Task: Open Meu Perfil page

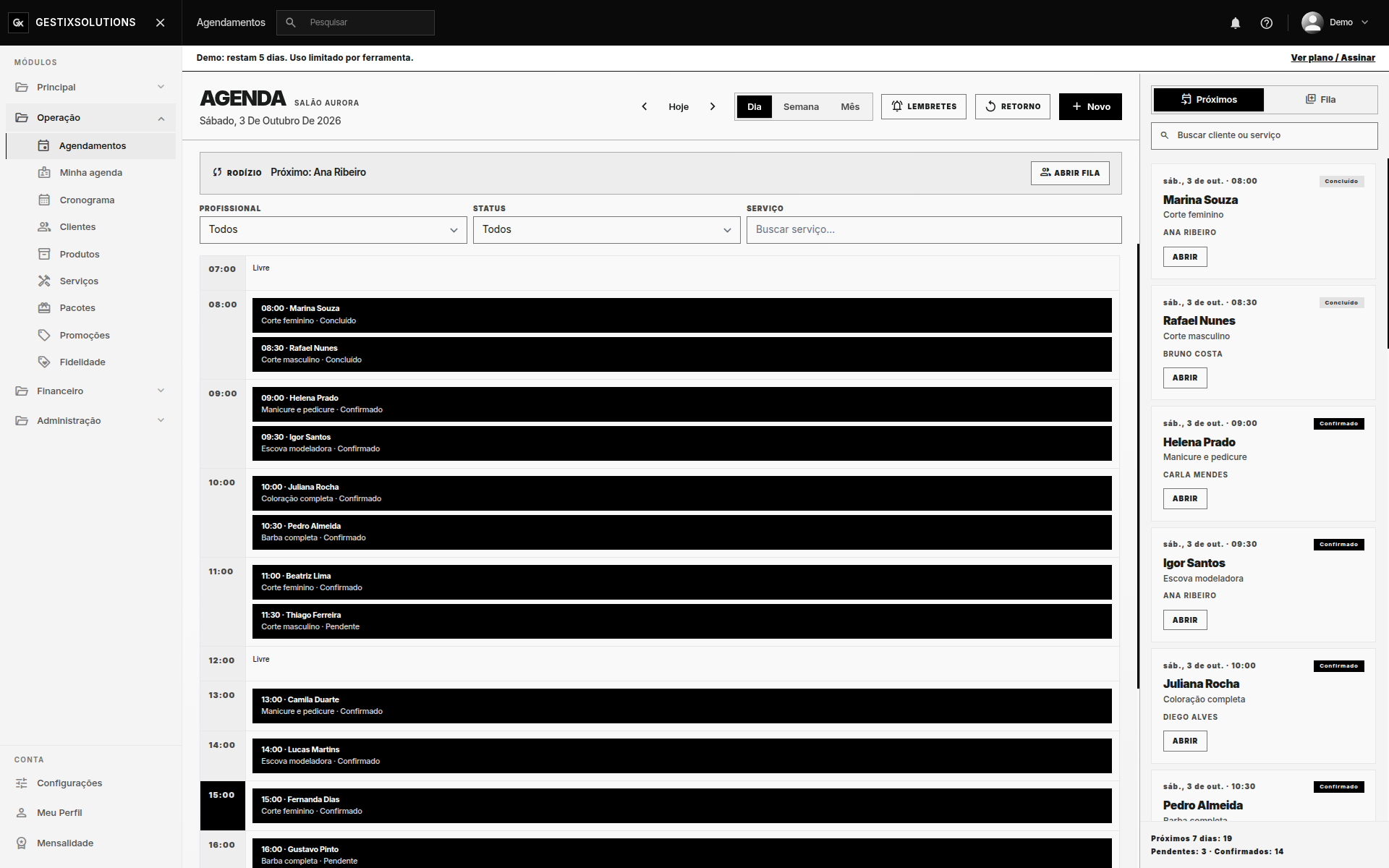Action: click(x=90, y=813)
